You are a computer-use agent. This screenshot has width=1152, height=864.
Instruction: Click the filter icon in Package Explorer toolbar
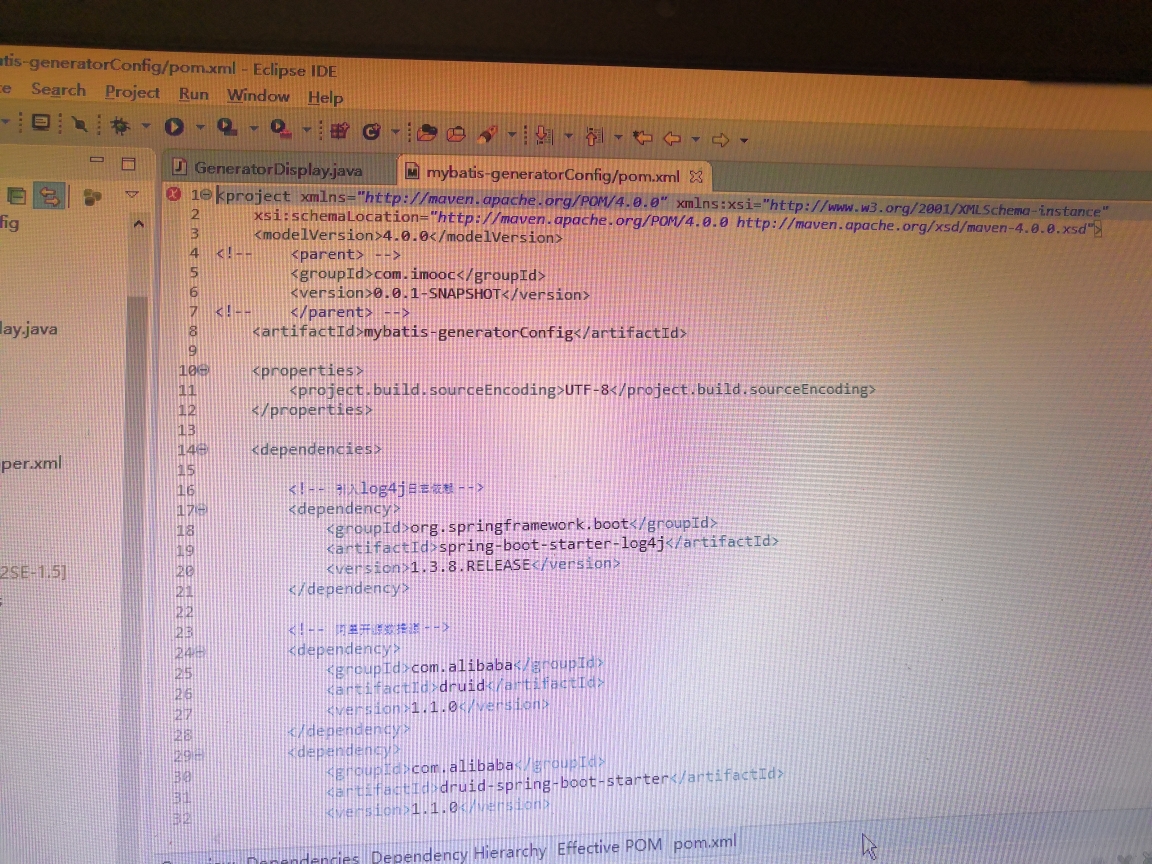[93, 197]
